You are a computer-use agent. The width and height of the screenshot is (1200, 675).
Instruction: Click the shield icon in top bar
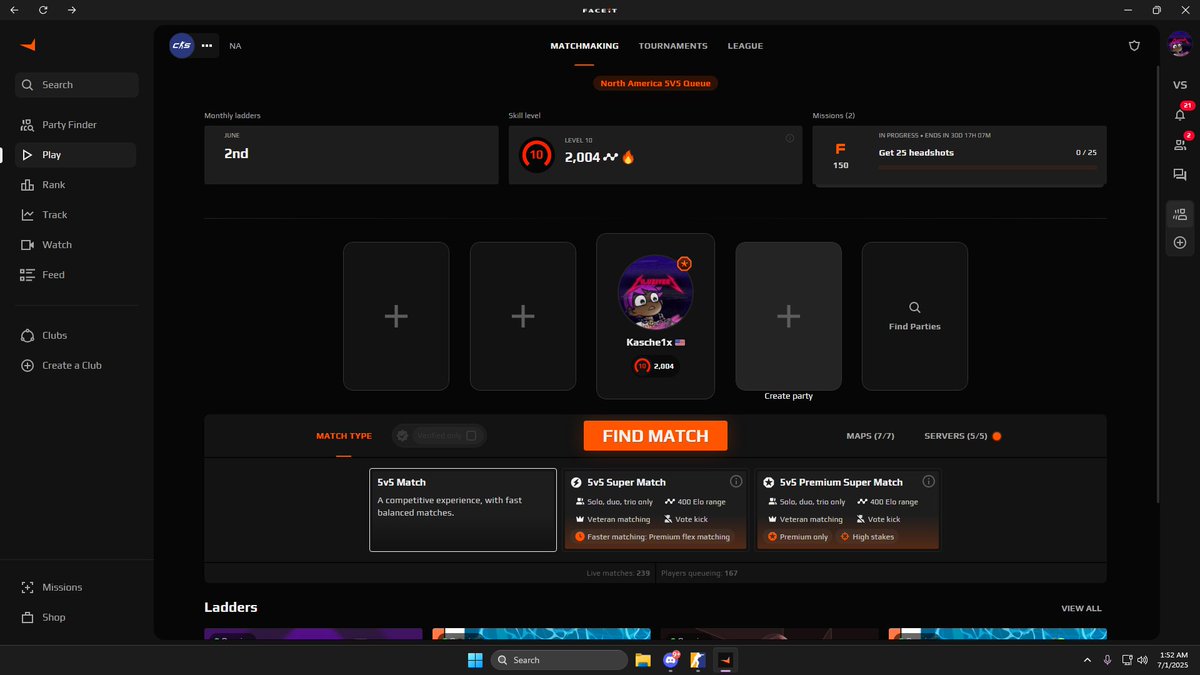click(1134, 45)
